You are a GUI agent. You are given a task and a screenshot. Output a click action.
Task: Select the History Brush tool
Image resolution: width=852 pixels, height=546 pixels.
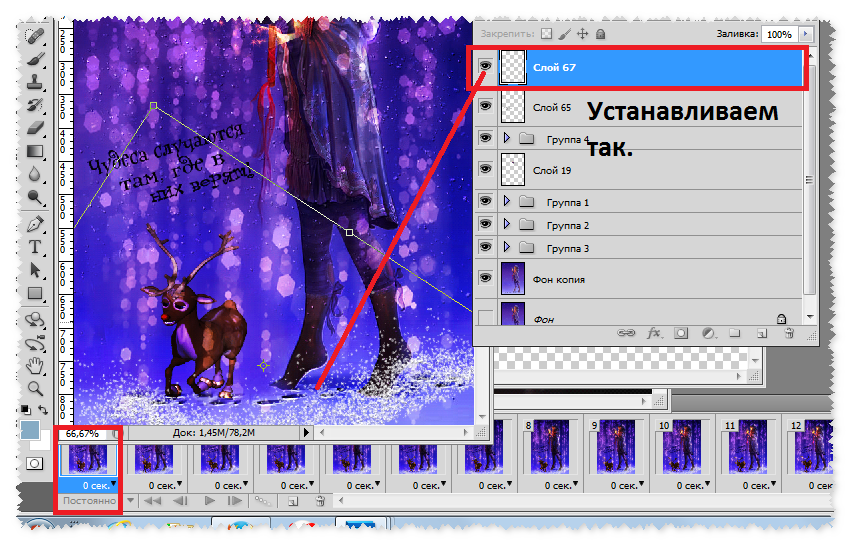[x=35, y=104]
